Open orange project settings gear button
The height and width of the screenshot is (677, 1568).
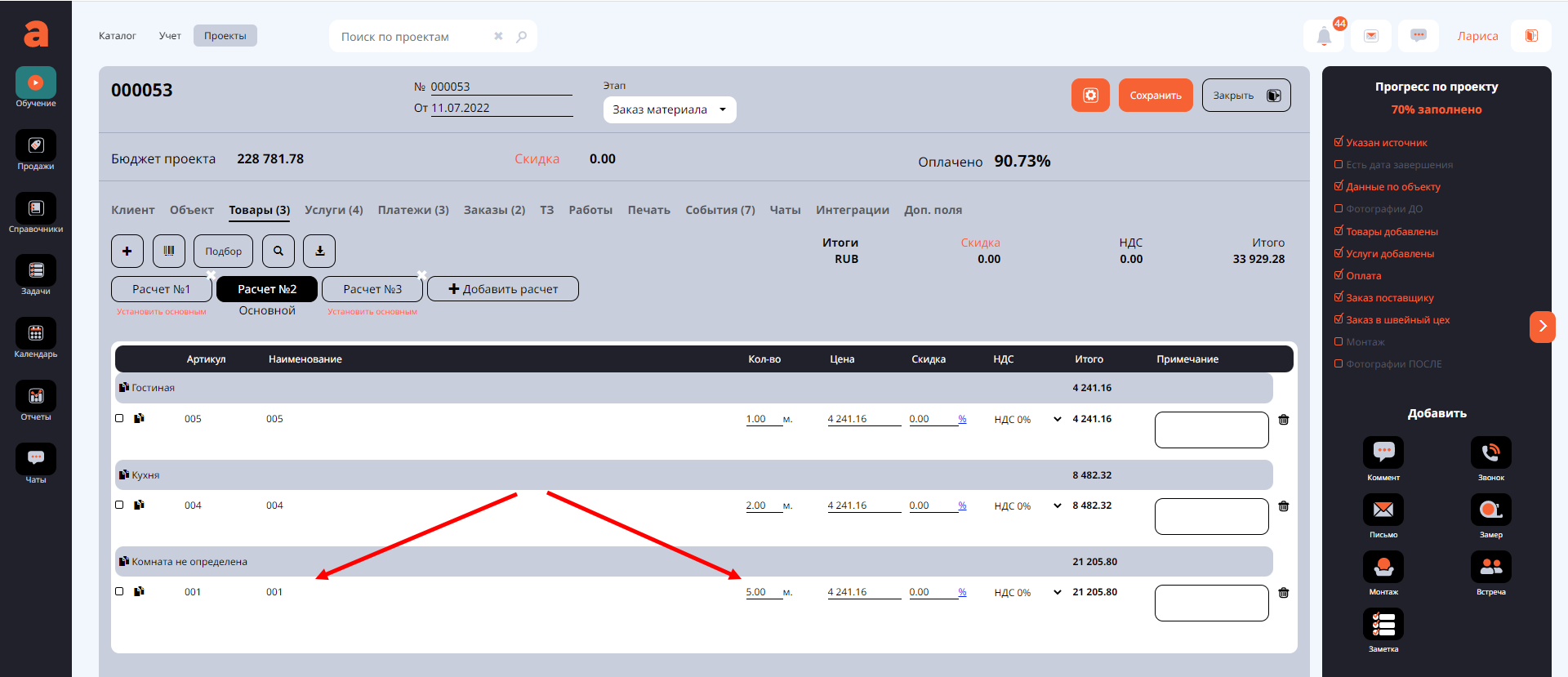click(x=1090, y=96)
